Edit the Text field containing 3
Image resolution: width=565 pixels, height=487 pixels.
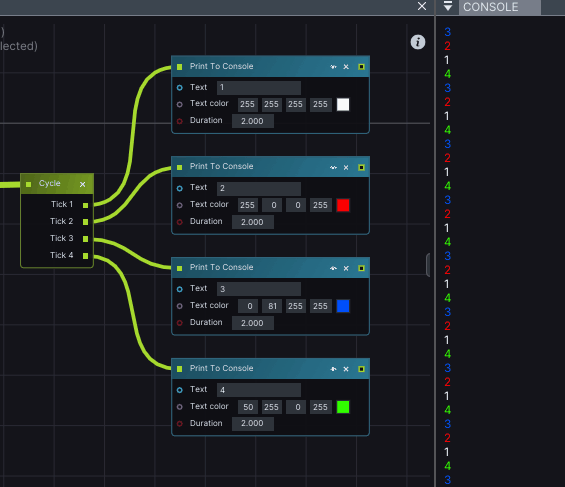[x=259, y=289]
